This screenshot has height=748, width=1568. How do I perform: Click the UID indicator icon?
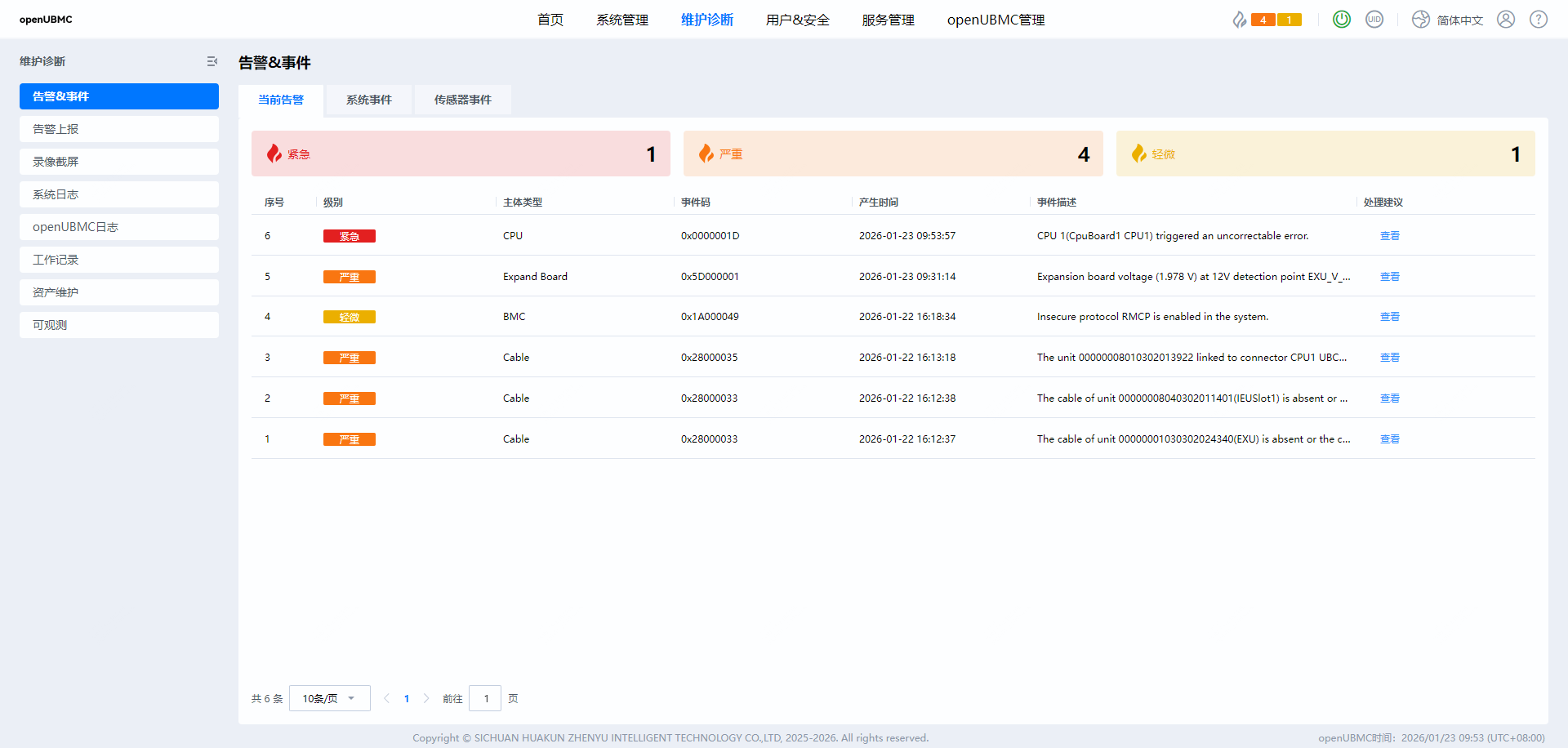tap(1374, 20)
